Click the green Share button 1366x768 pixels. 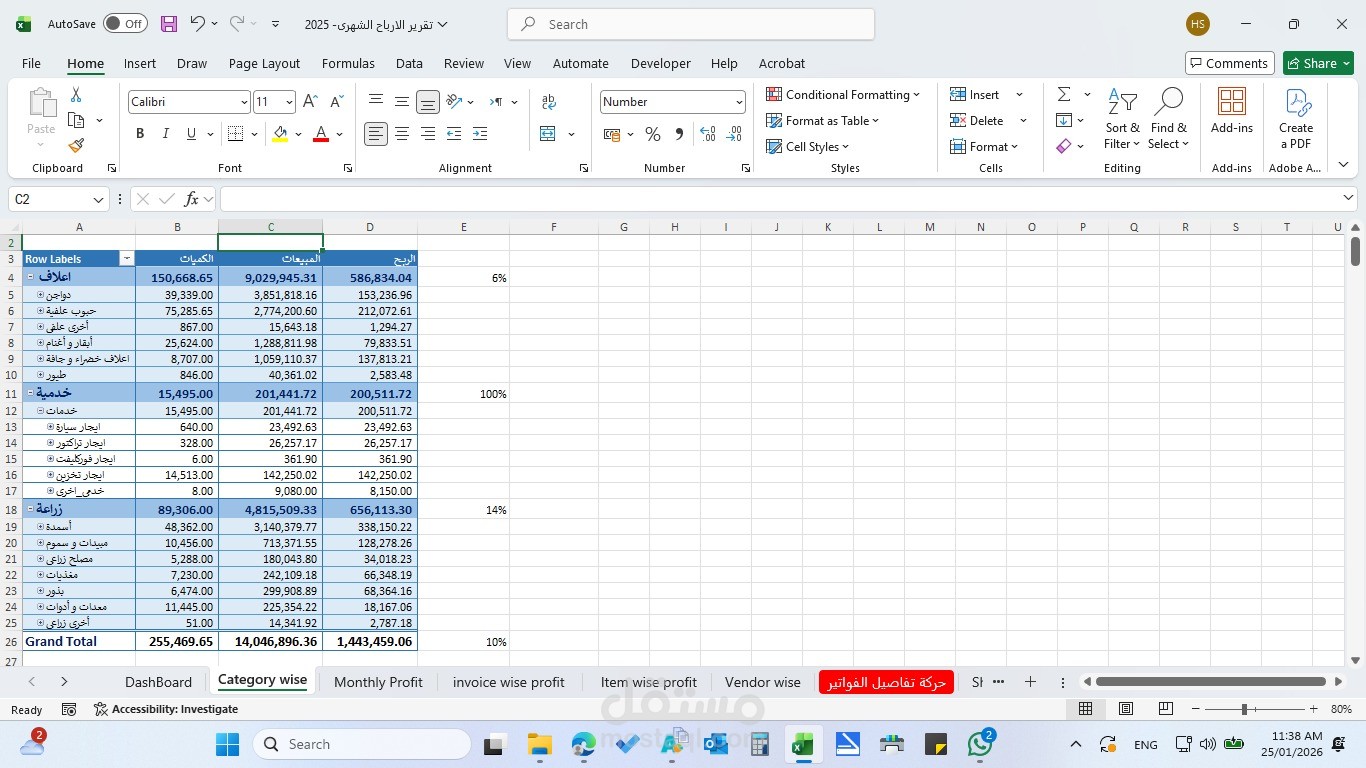point(1318,63)
